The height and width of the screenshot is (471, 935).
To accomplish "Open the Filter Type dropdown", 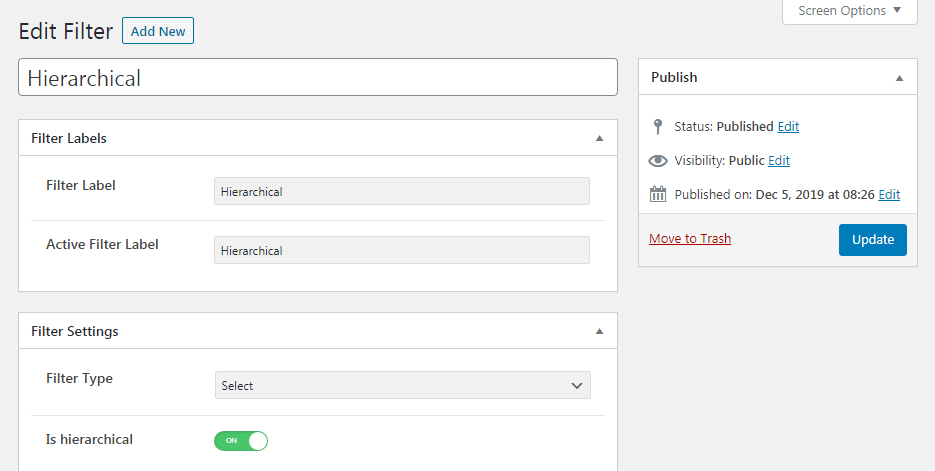I will pos(403,385).
